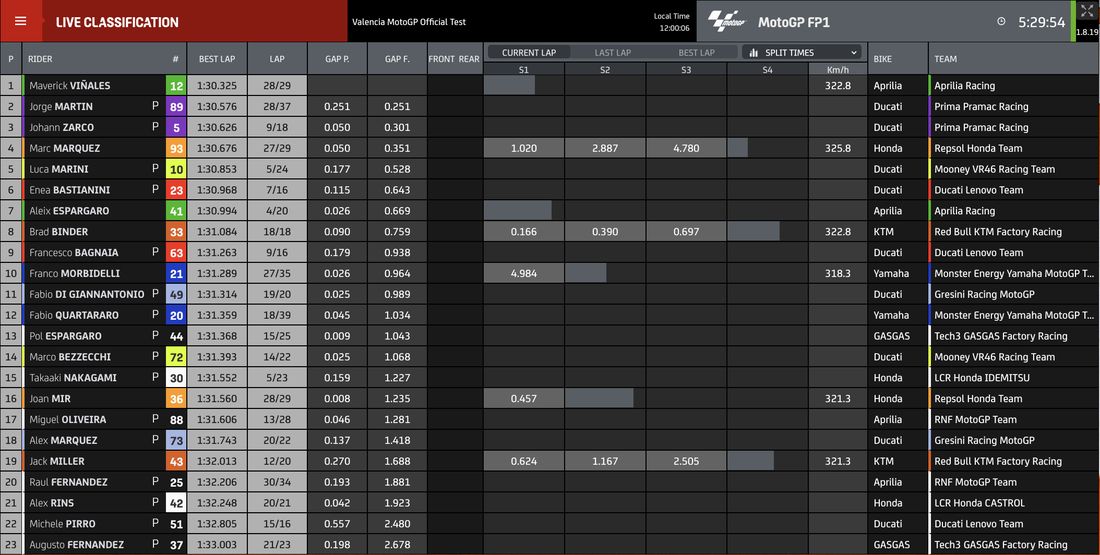The height and width of the screenshot is (555, 1100).
Task: Select rider Jorge MARTIN
Action: [x=61, y=107]
